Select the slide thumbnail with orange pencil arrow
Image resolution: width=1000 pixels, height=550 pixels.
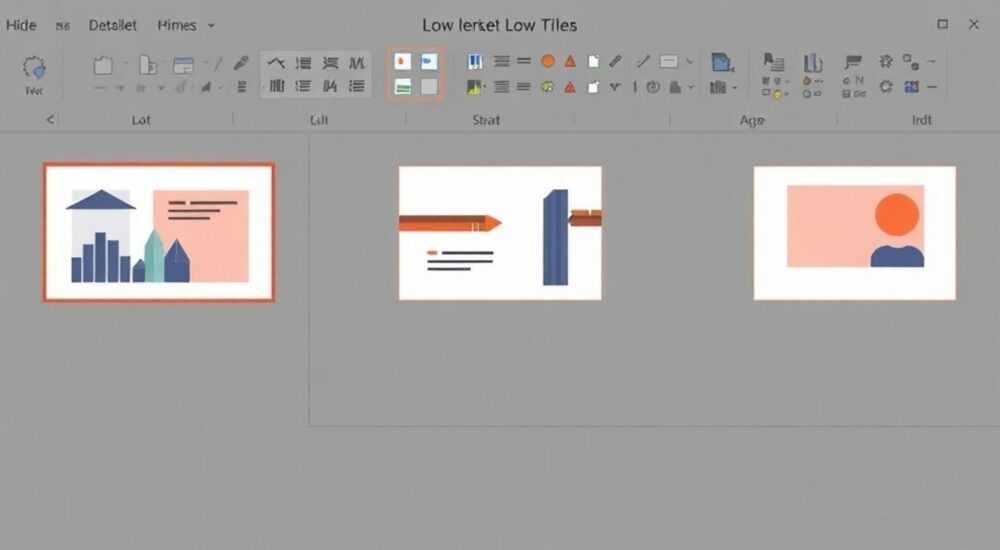coord(500,233)
